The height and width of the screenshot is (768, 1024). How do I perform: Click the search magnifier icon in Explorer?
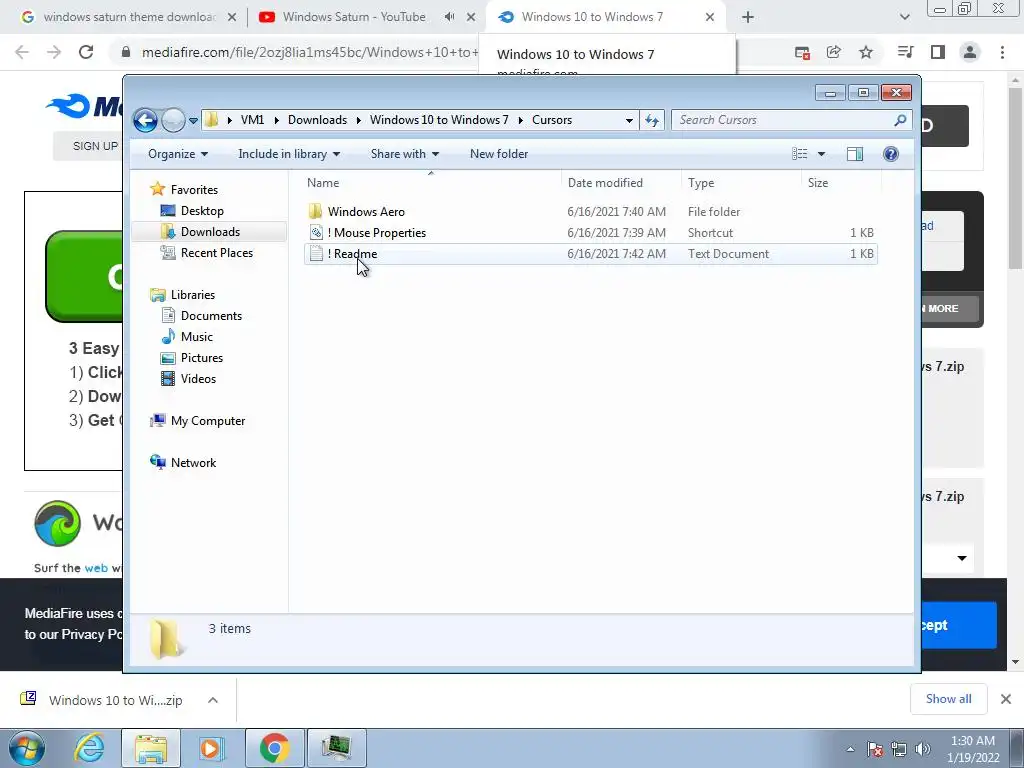[900, 120]
